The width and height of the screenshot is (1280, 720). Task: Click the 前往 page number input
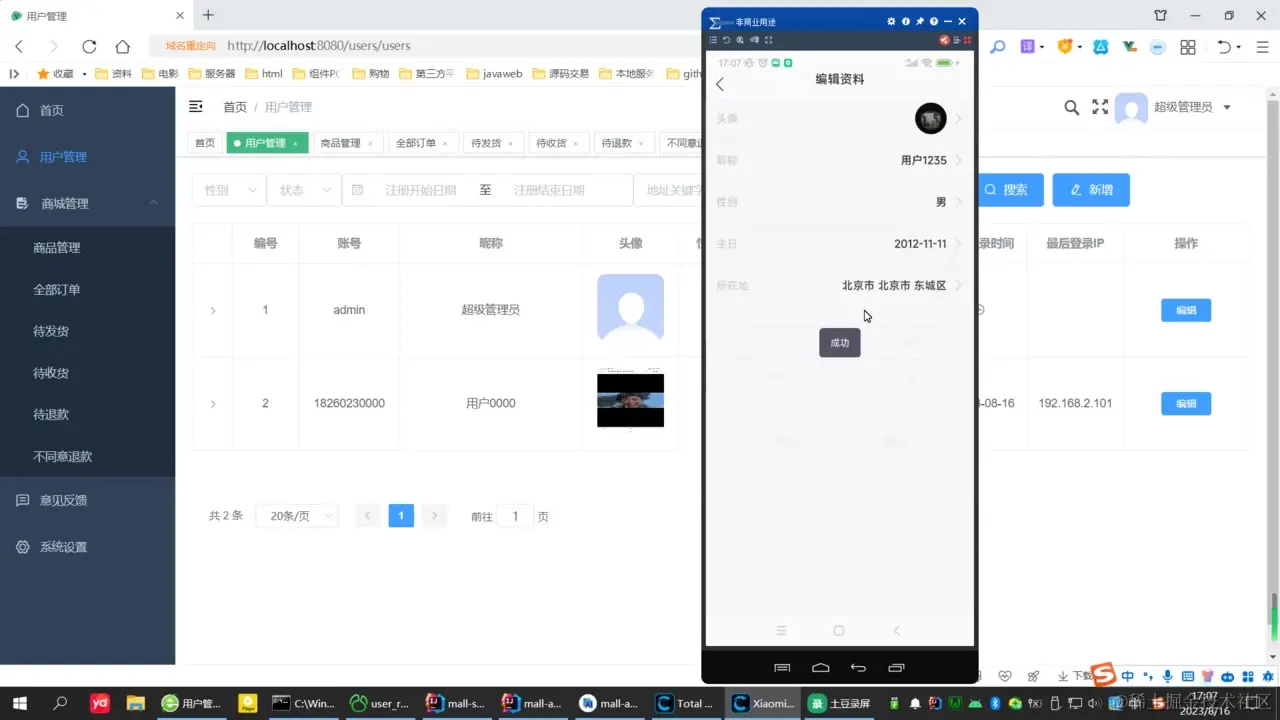click(x=516, y=516)
